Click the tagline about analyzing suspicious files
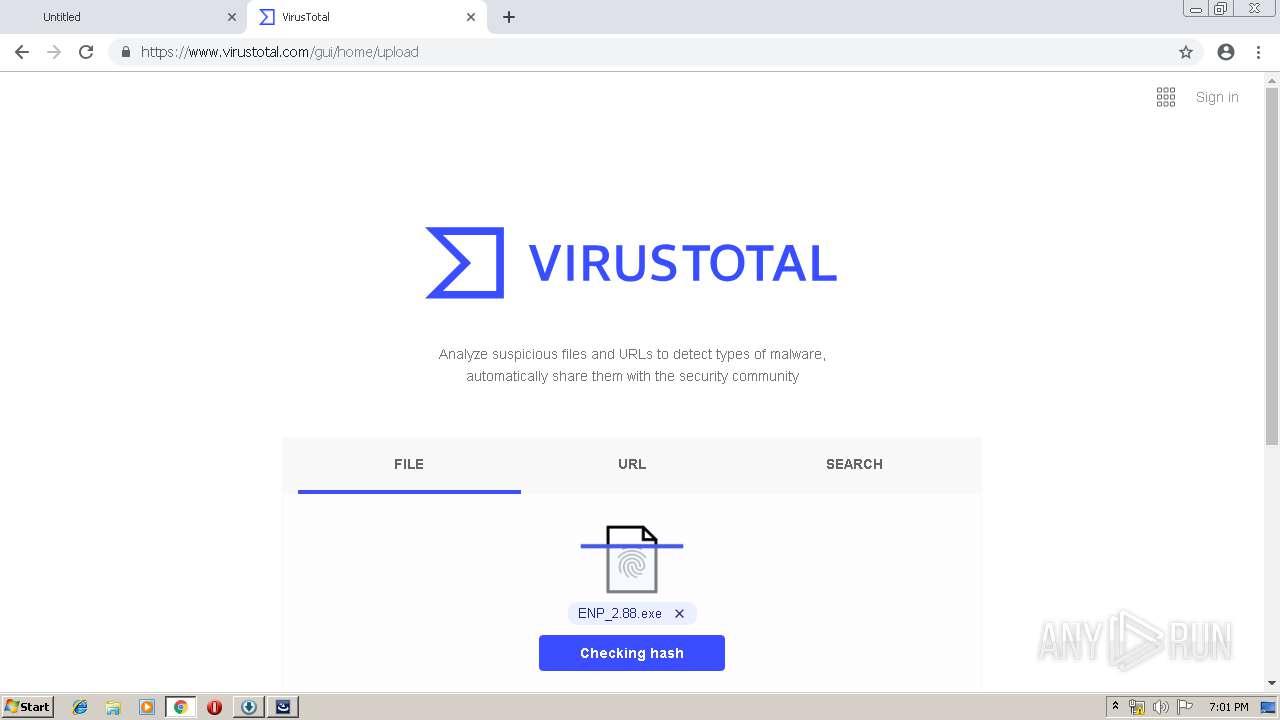The width and height of the screenshot is (1280, 720). click(x=632, y=365)
